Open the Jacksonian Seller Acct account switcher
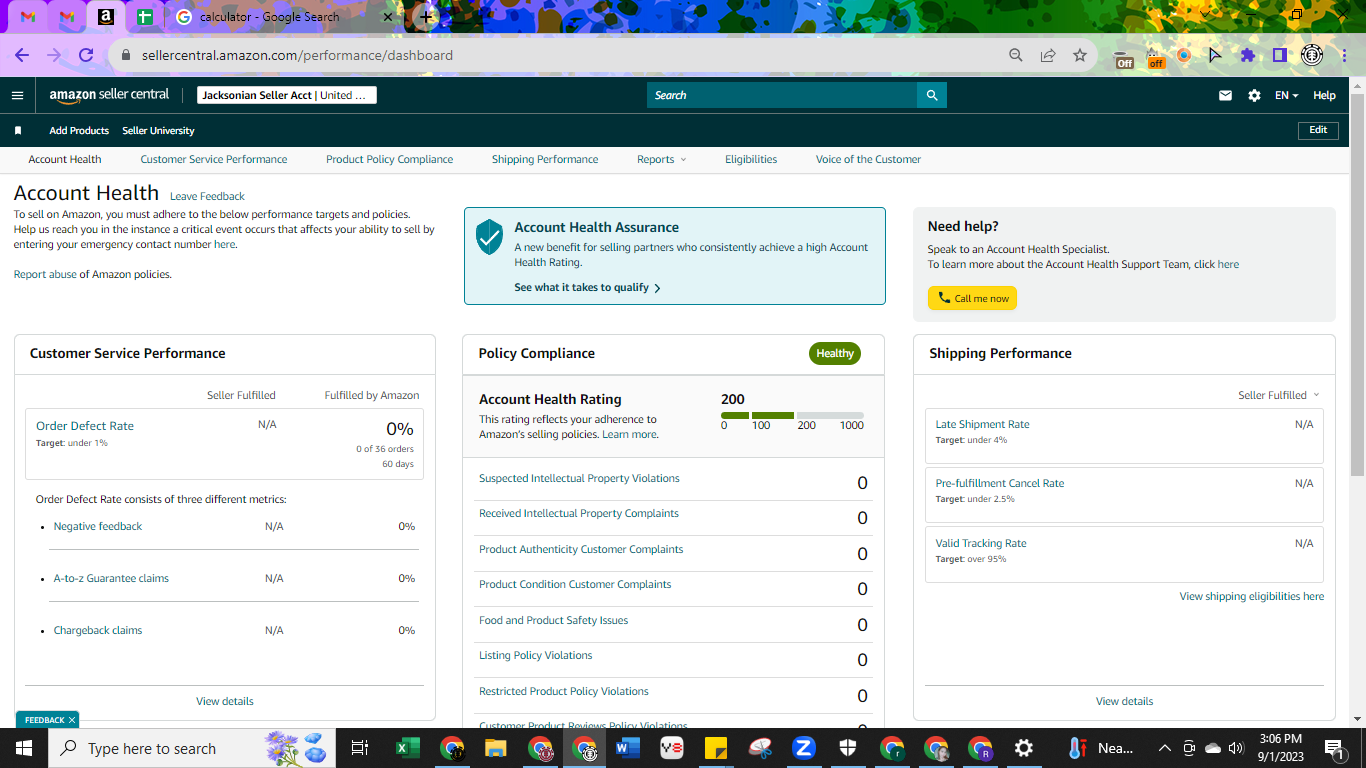This screenshot has width=1366, height=768. pos(287,95)
